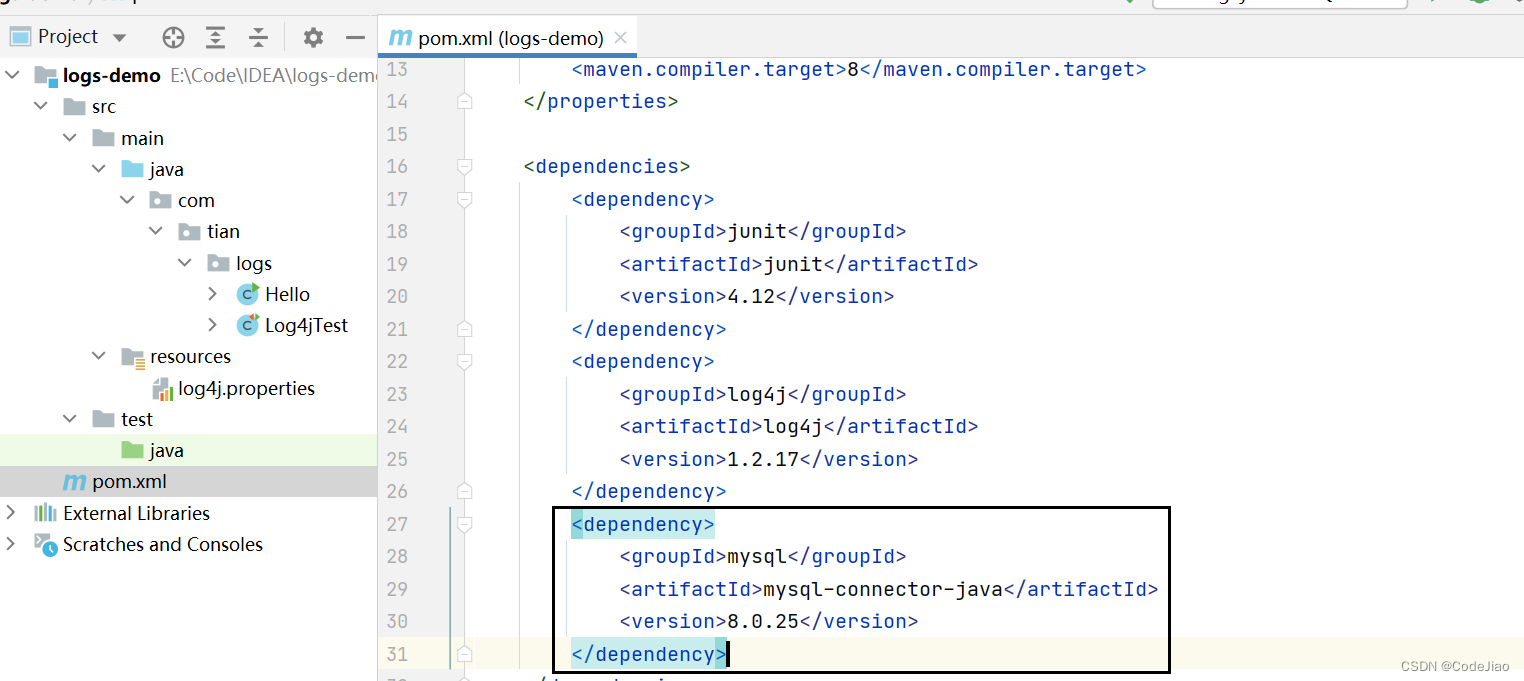Hide the Project panel with minus icon
Viewport: 1524px width, 681px height.
tap(355, 38)
